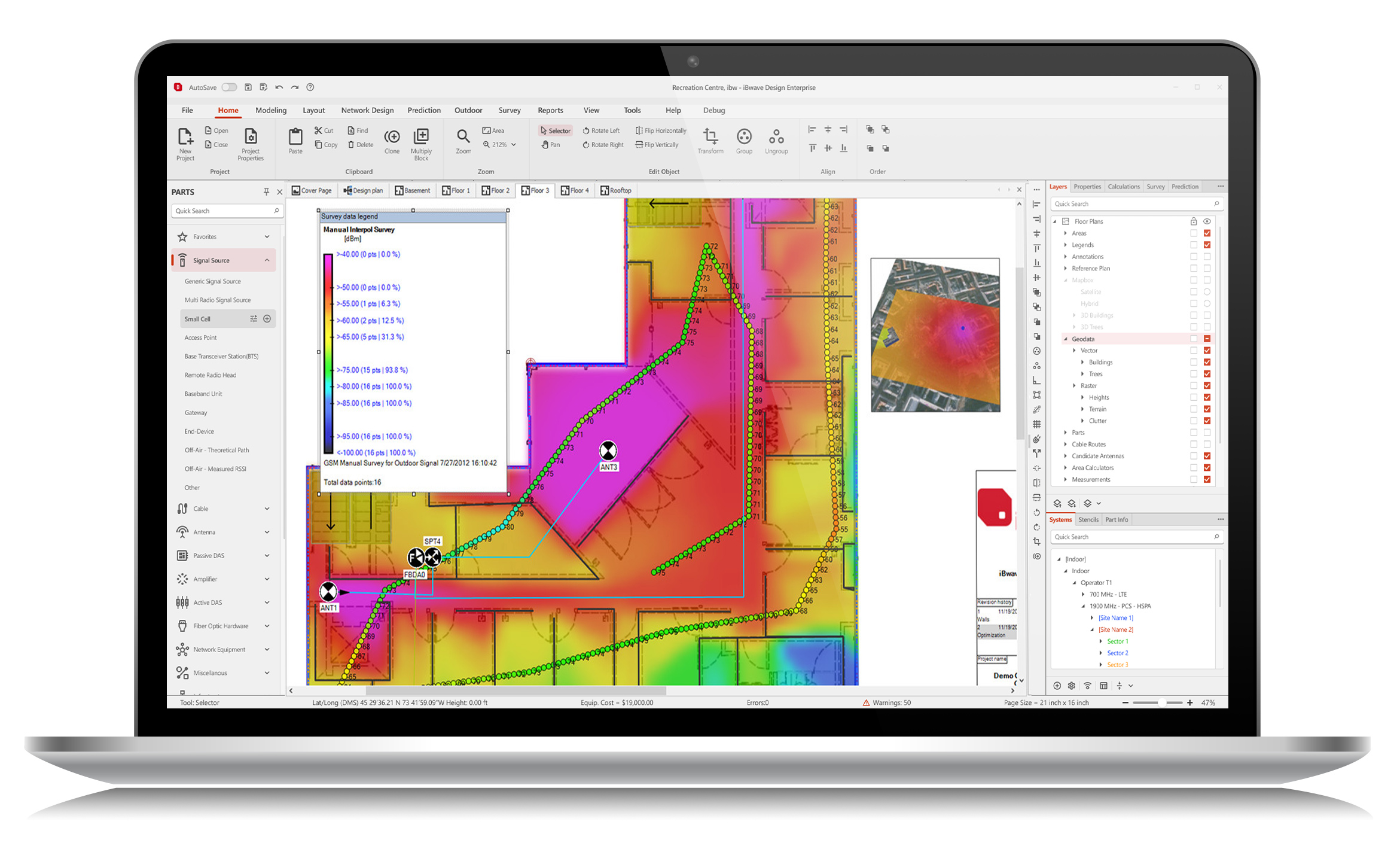Click the Clone tool icon
The image size is (1400, 852).
[392, 137]
